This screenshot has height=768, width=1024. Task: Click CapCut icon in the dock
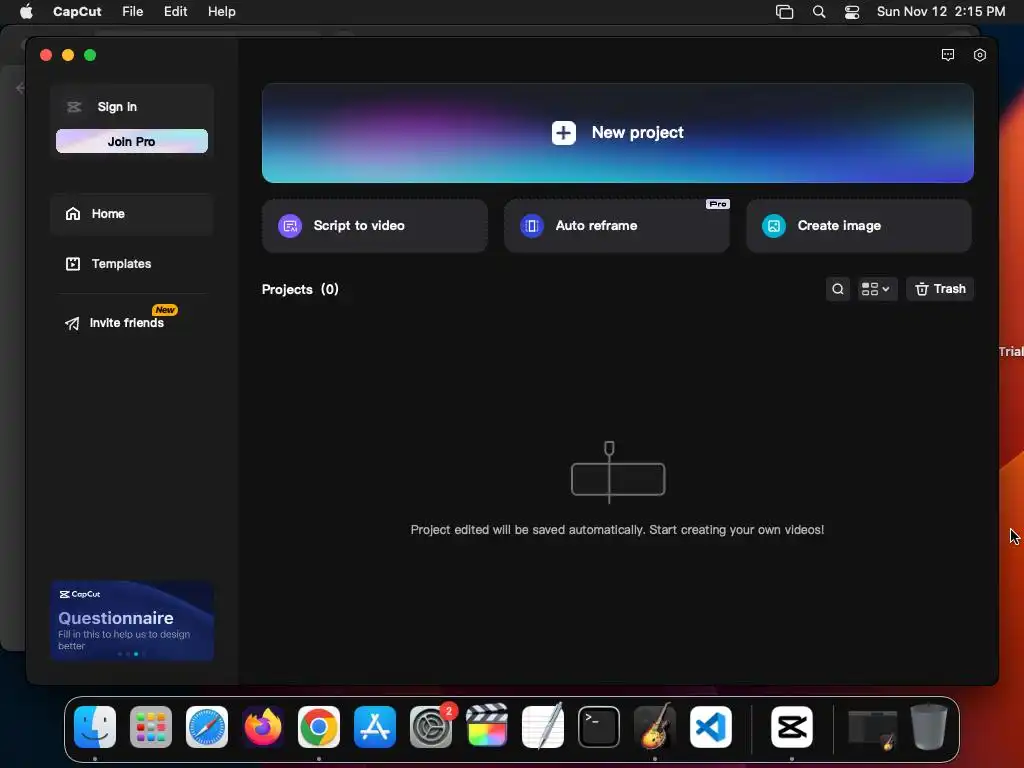coord(792,727)
